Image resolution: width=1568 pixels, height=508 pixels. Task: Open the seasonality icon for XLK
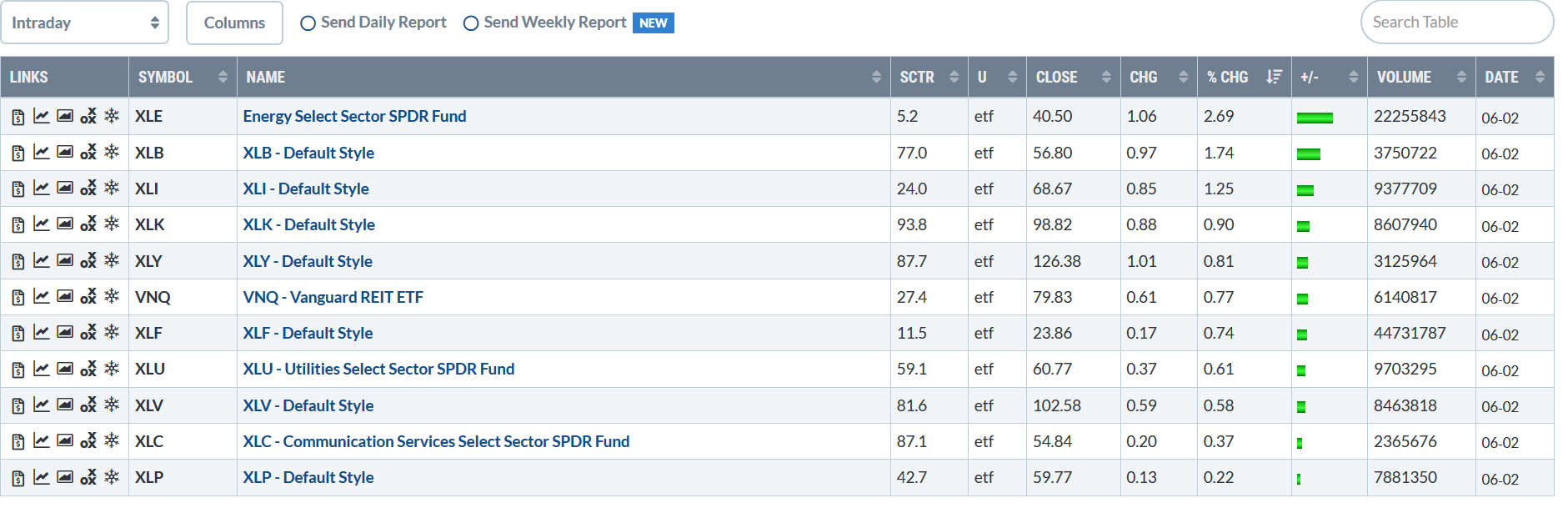[112, 224]
